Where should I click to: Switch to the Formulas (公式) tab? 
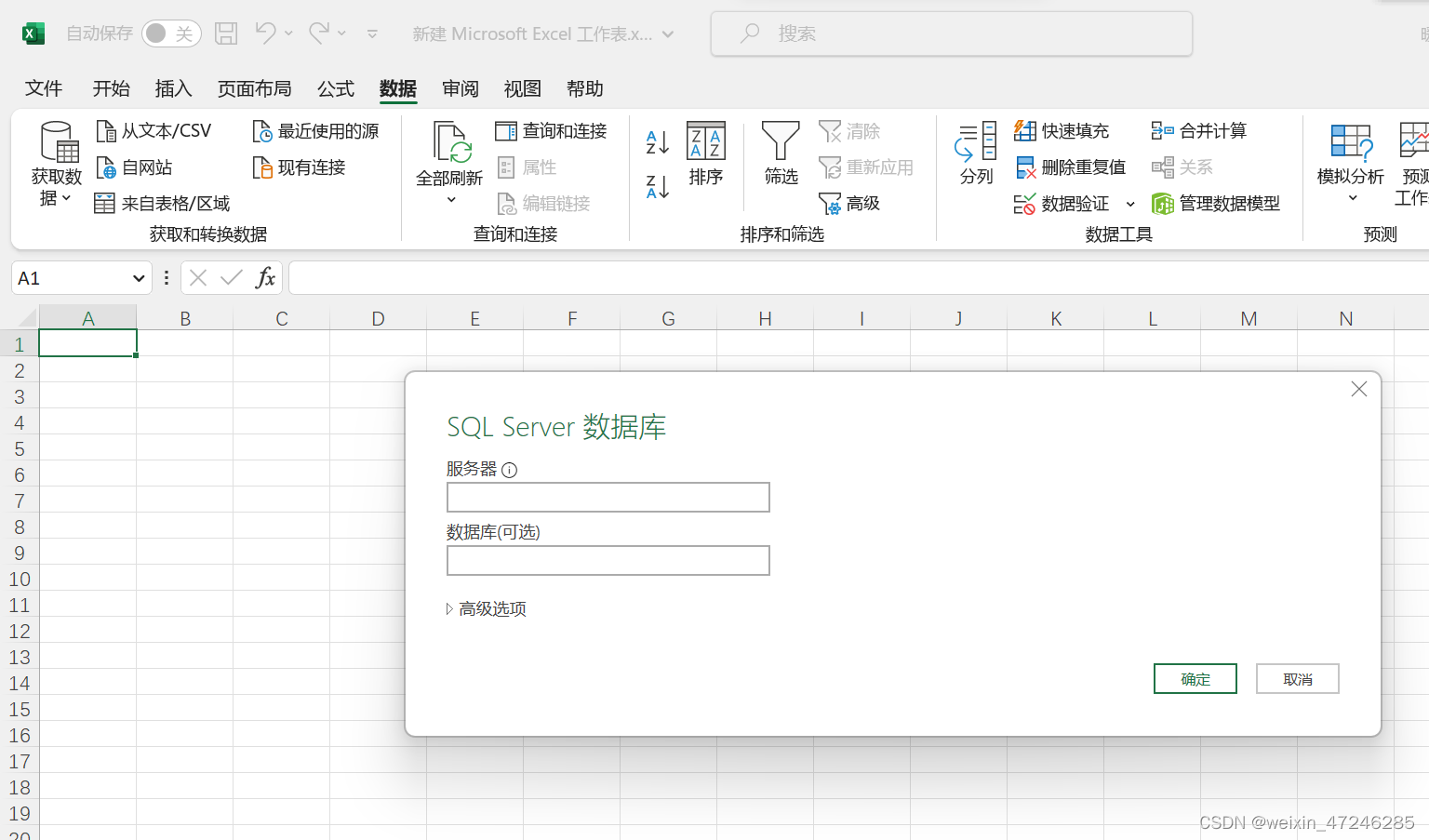(336, 88)
